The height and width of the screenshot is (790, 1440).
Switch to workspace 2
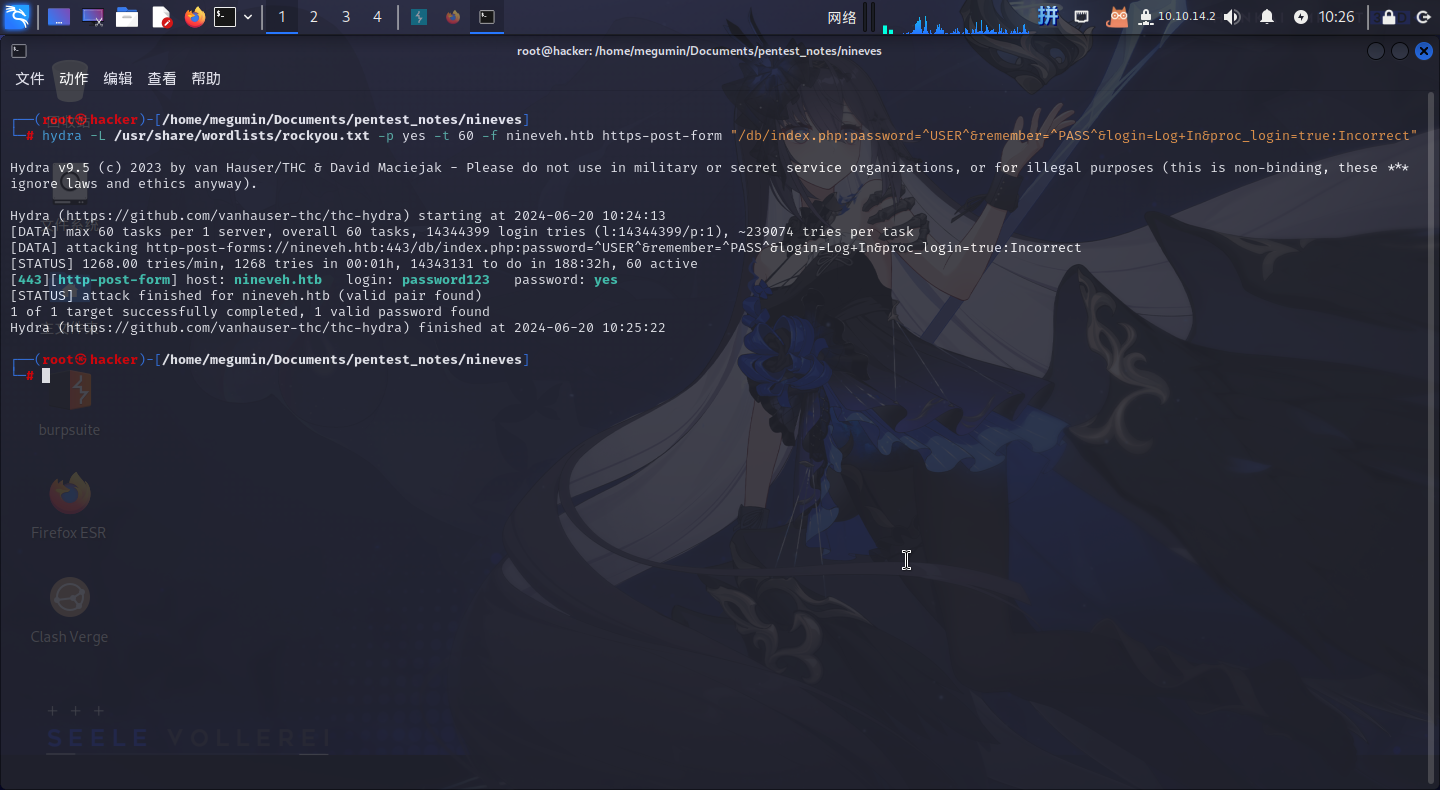pyautogui.click(x=314, y=17)
